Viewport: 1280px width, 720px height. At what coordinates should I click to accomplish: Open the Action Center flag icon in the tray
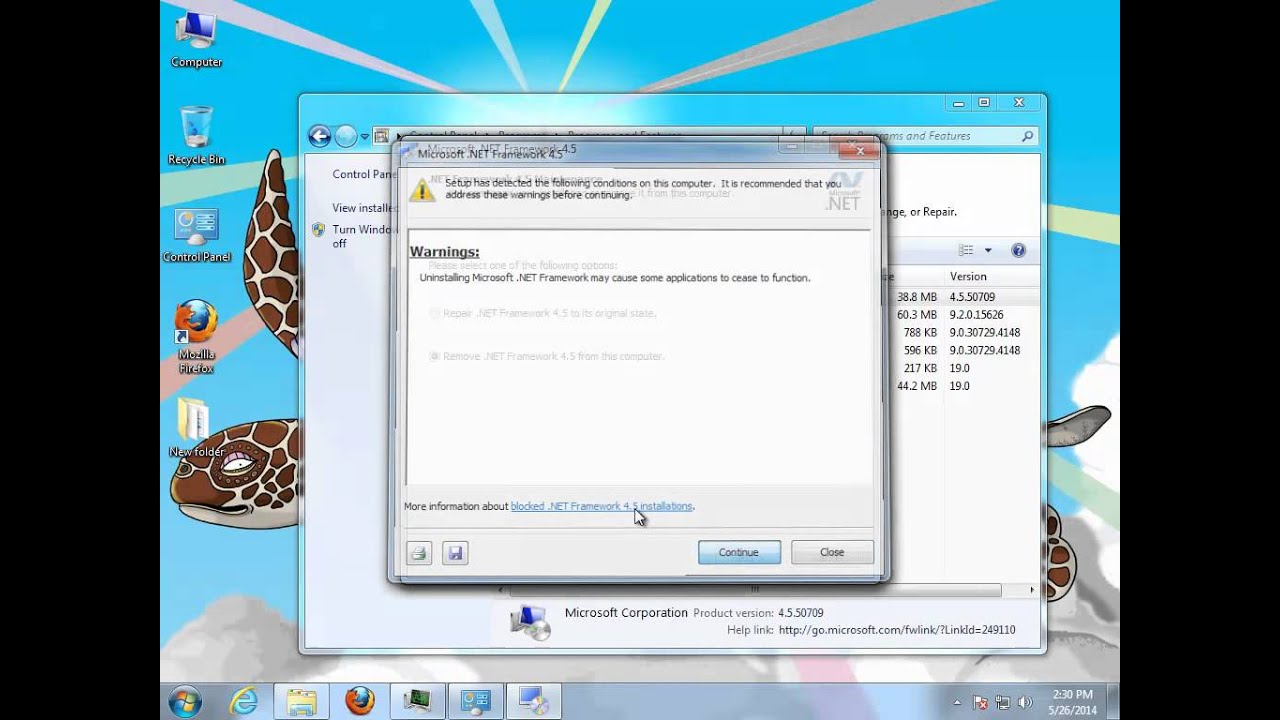pyautogui.click(x=981, y=702)
